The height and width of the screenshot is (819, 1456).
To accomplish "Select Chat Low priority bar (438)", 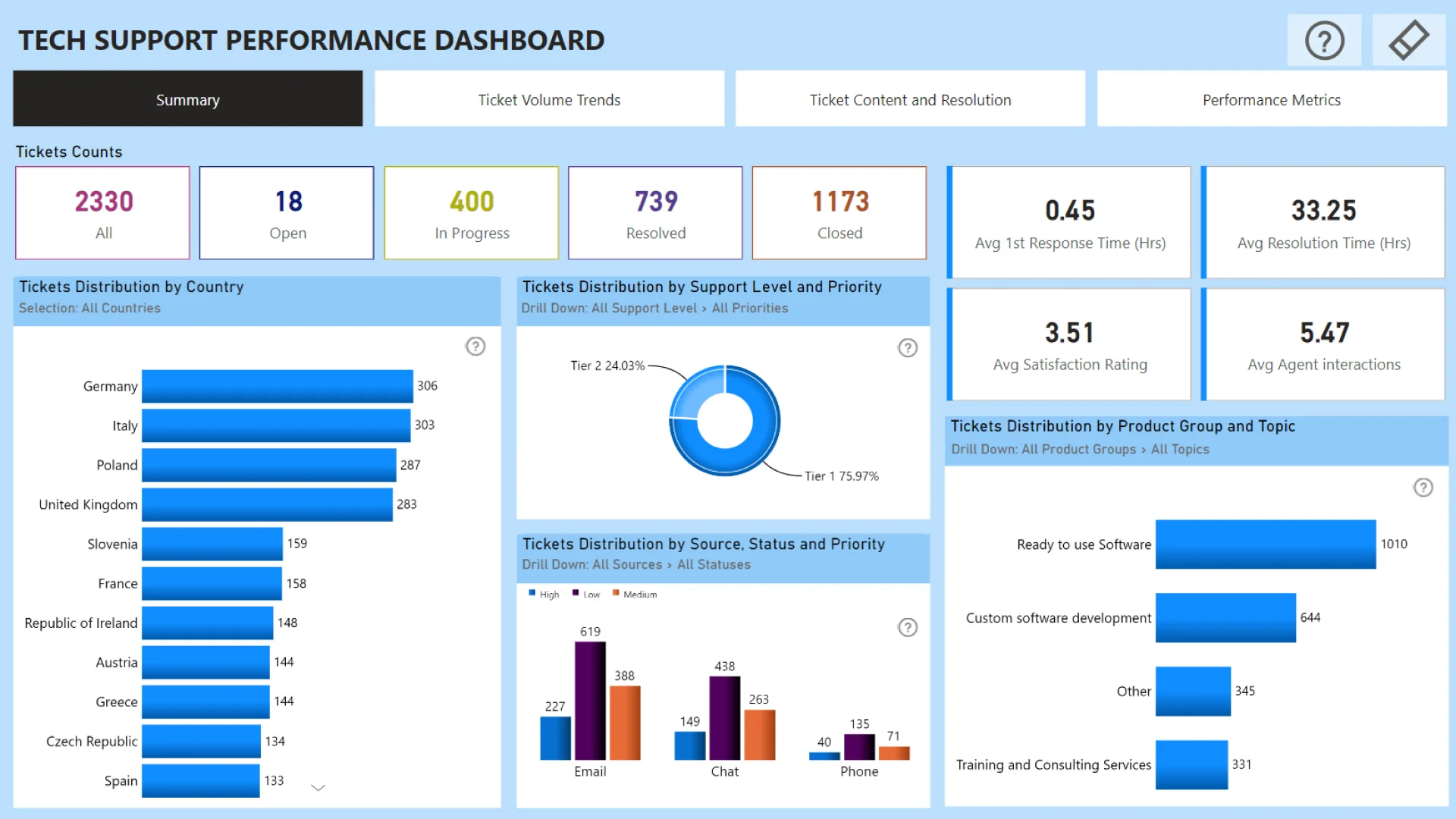I will coord(725,718).
